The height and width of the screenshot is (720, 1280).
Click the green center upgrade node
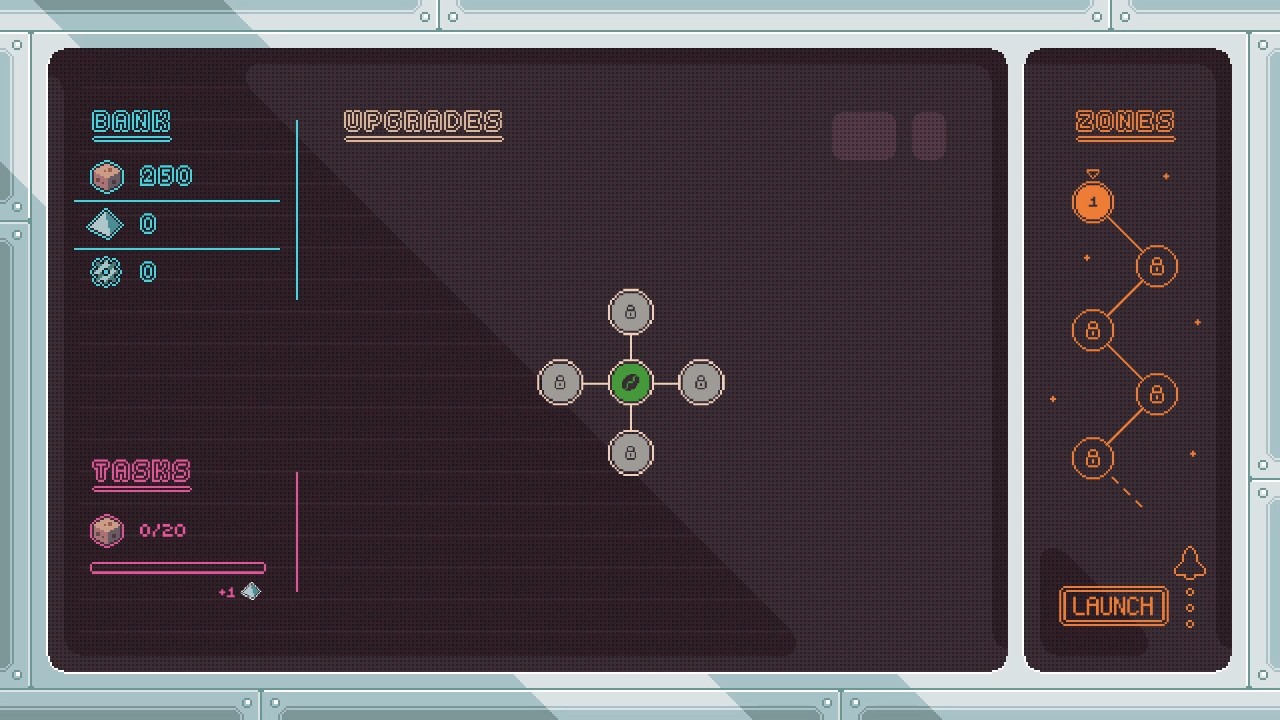click(x=630, y=383)
